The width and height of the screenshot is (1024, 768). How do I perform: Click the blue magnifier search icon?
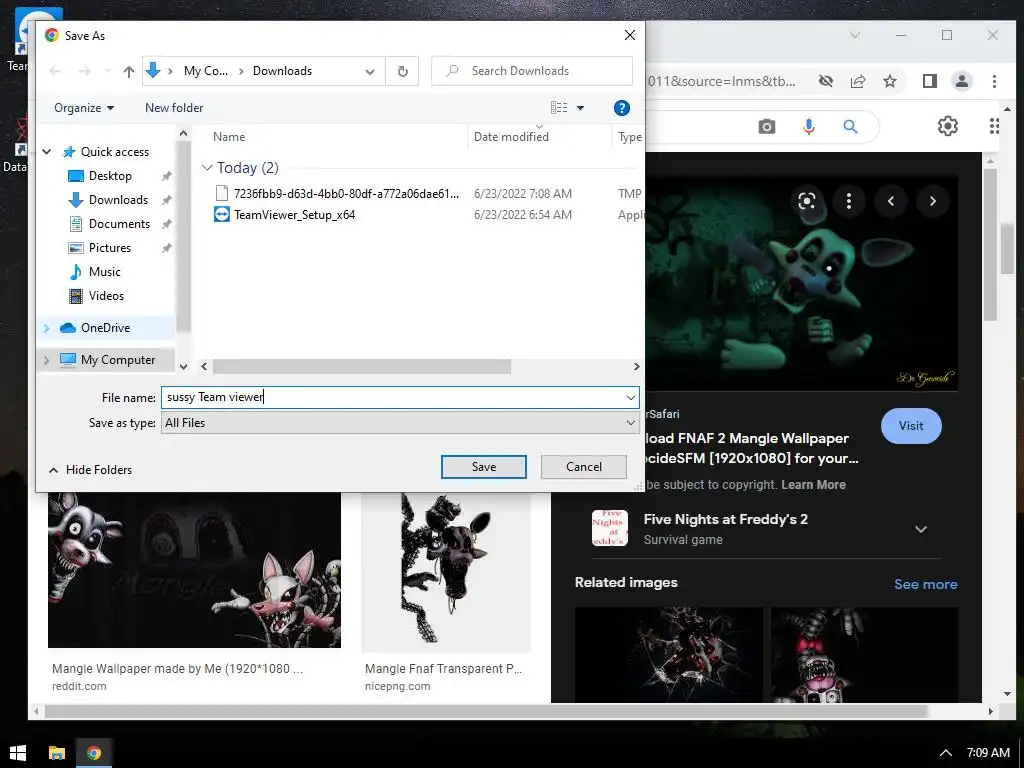coord(850,127)
